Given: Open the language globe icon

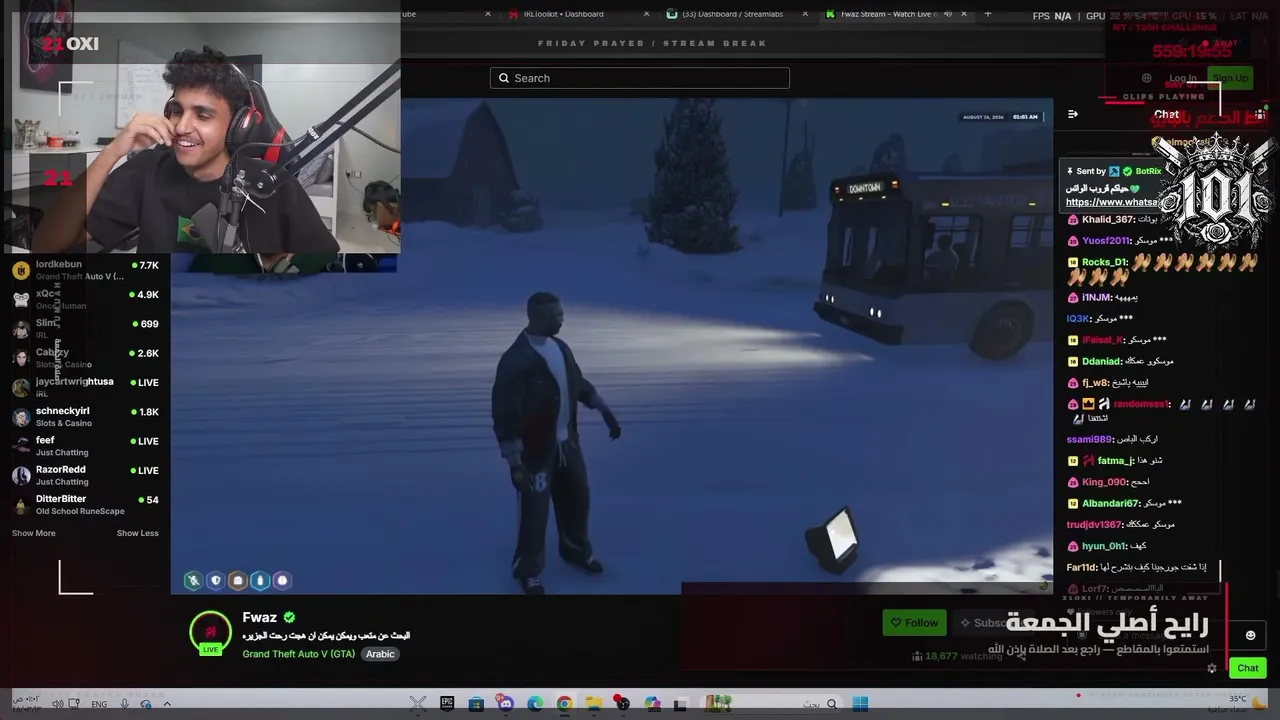Looking at the screenshot, I should [1147, 78].
